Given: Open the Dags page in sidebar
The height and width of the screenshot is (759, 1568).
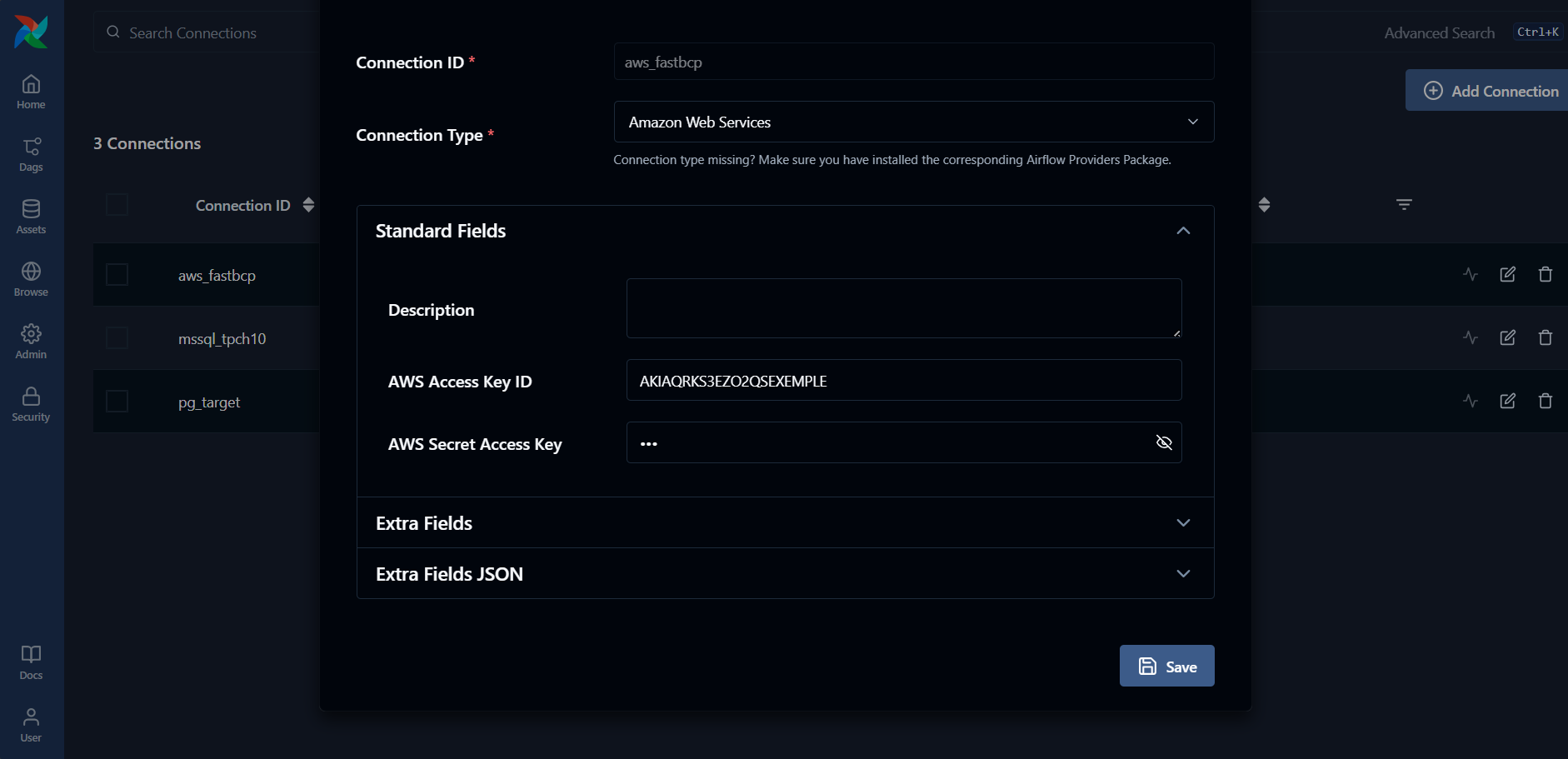Looking at the screenshot, I should click(31, 154).
